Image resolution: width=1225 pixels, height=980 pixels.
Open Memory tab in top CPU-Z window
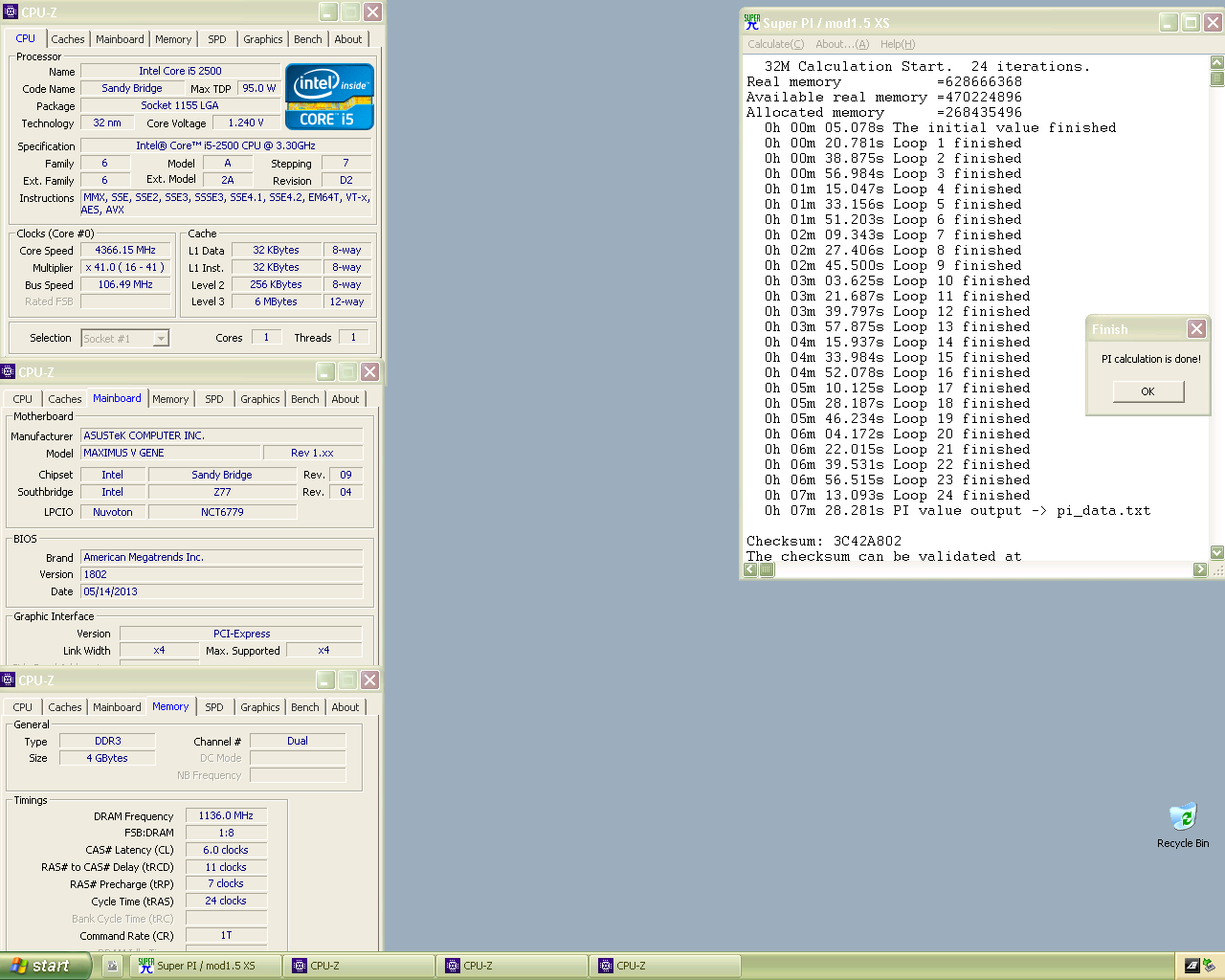click(173, 39)
